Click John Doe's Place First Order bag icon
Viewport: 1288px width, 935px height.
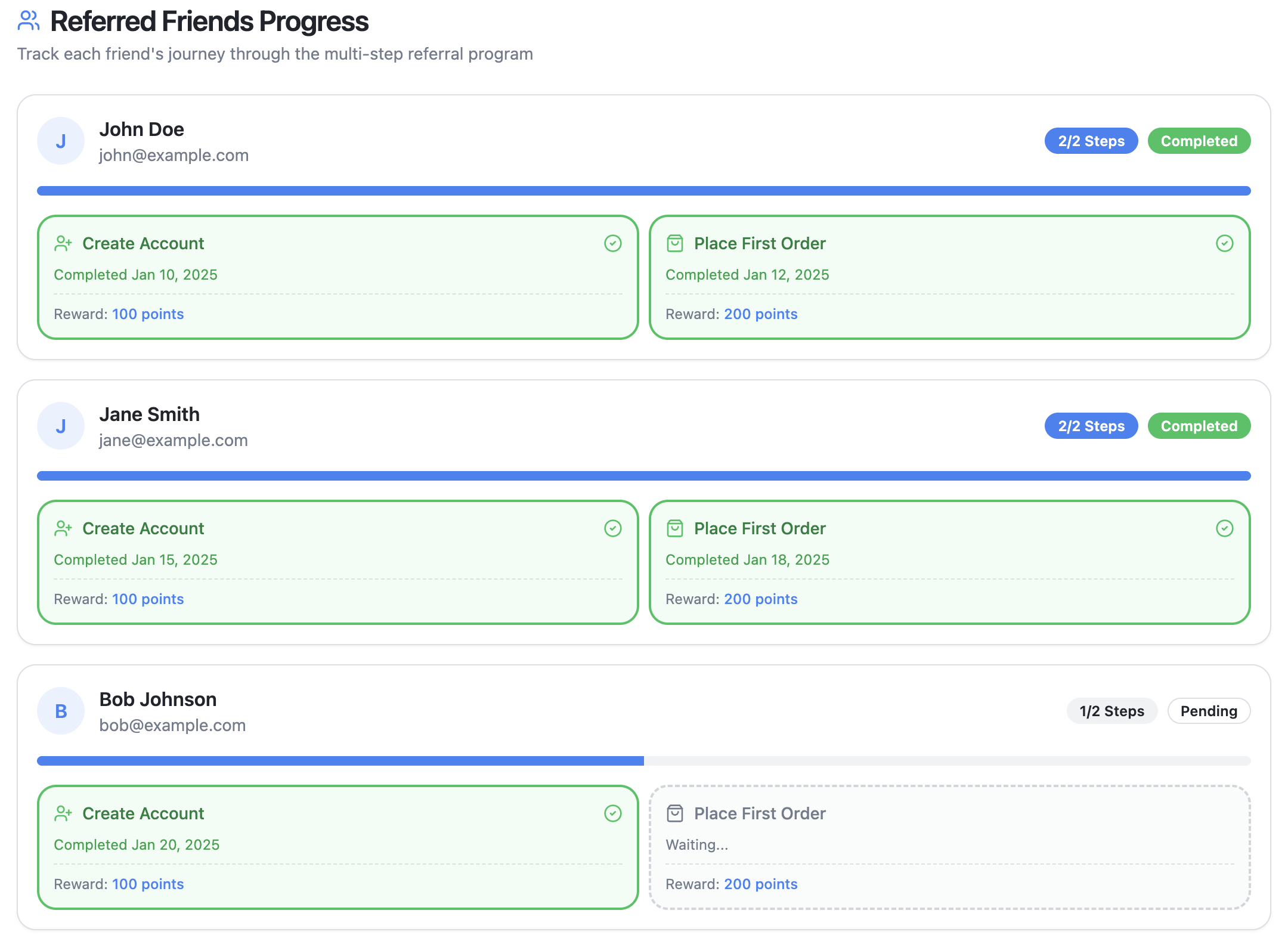coord(674,243)
